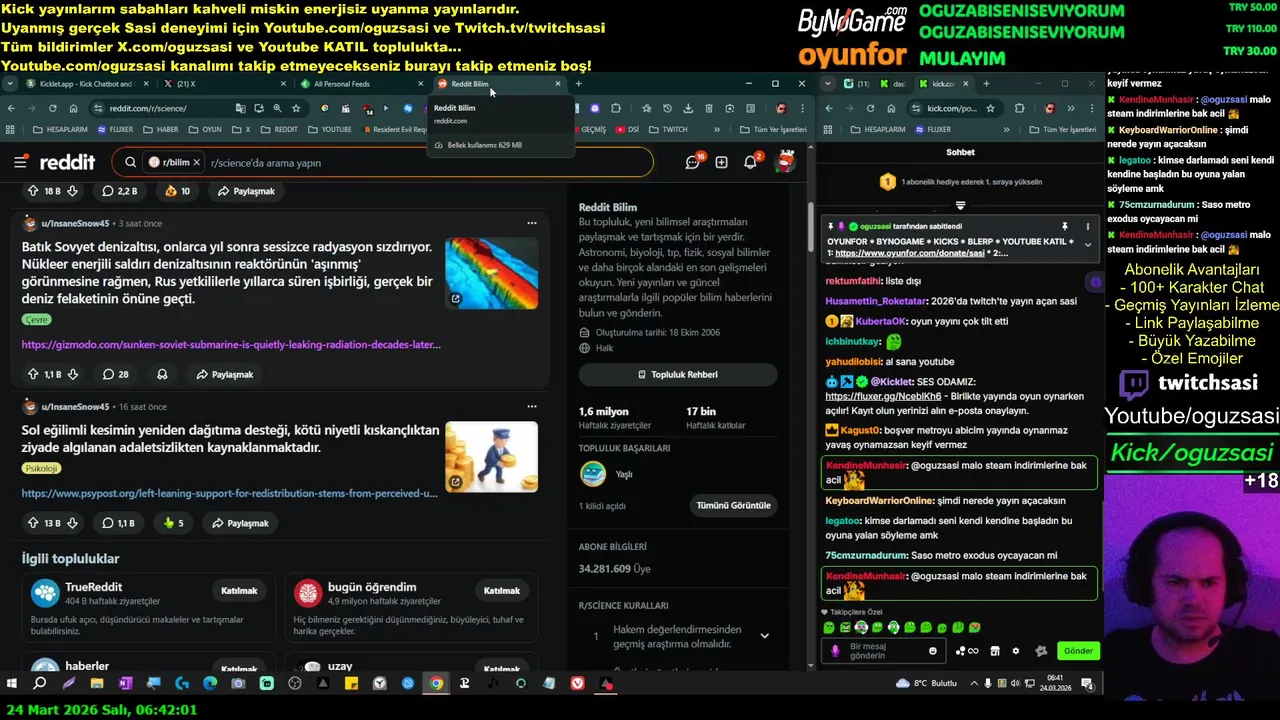Open 1,1 B comments on redistribution post
Viewport: 1280px width, 720px height.
point(119,523)
